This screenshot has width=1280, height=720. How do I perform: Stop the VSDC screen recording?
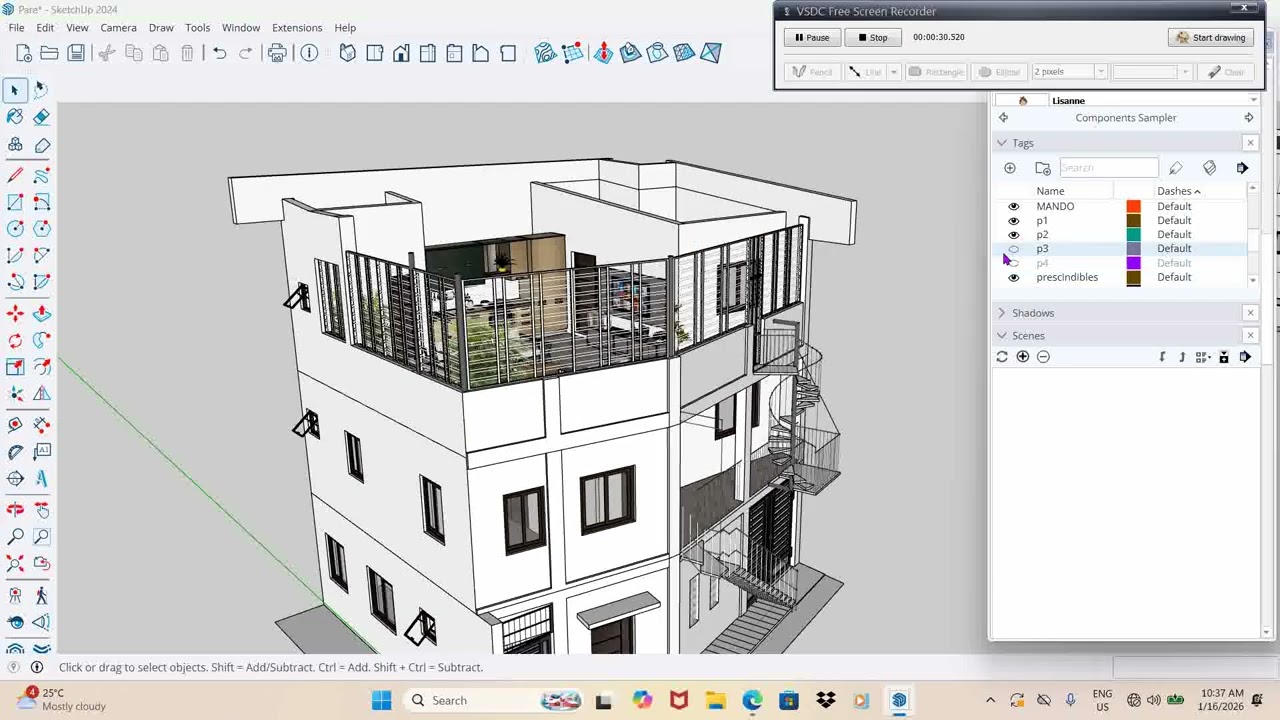pyautogui.click(x=872, y=37)
